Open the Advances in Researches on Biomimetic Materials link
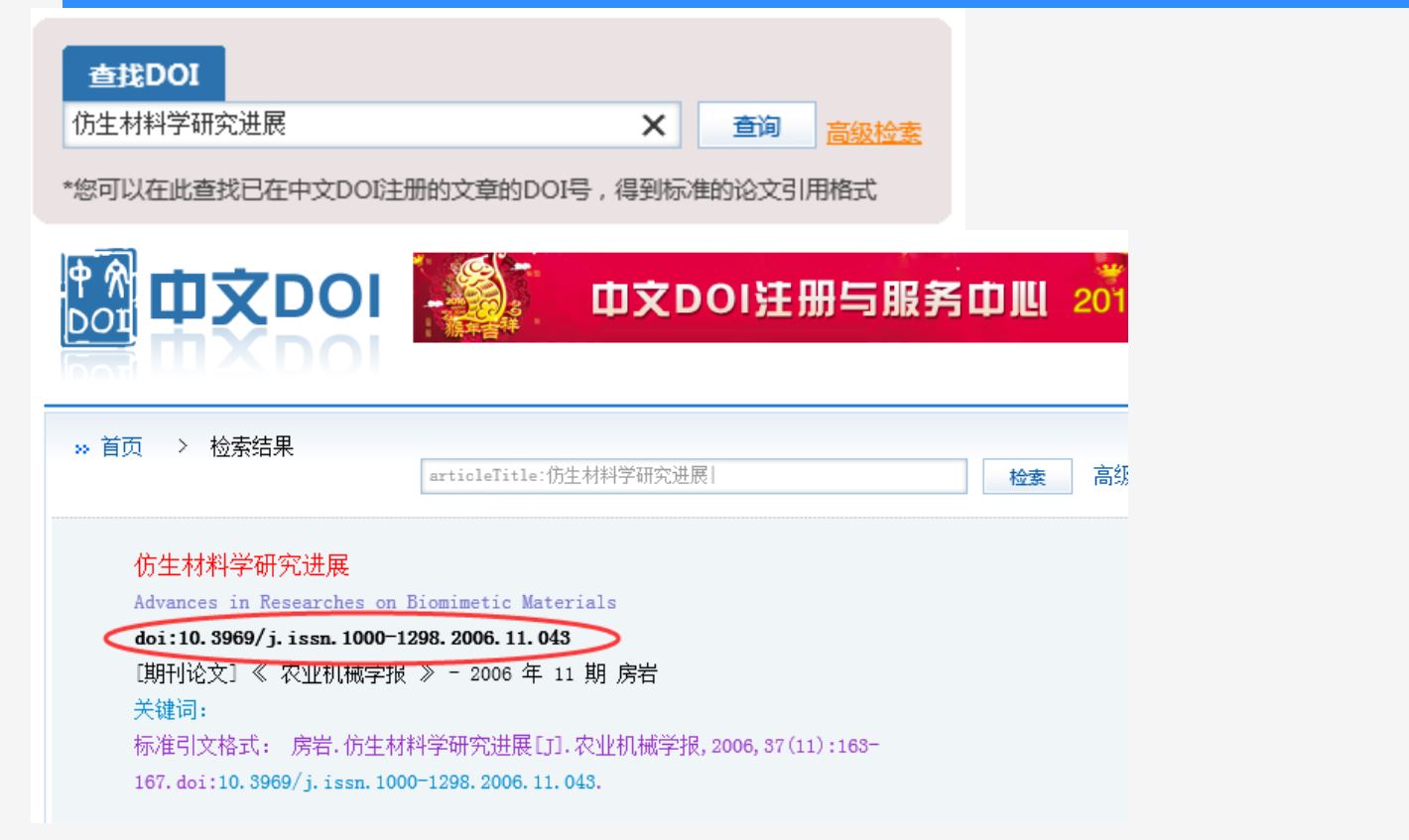This screenshot has height=840, width=1409. [x=375, y=602]
